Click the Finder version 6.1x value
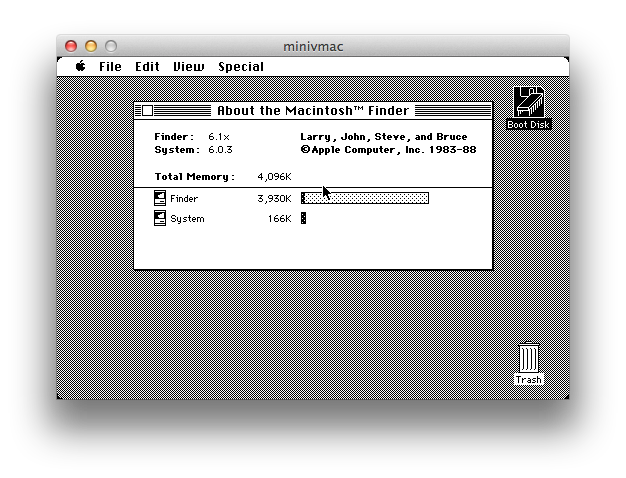 point(218,137)
